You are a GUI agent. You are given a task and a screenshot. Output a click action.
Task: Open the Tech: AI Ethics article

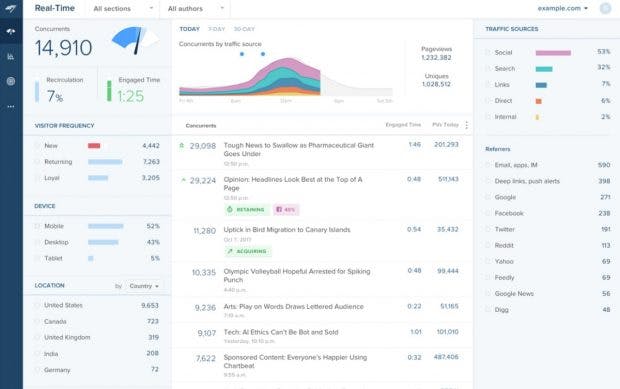(x=281, y=332)
